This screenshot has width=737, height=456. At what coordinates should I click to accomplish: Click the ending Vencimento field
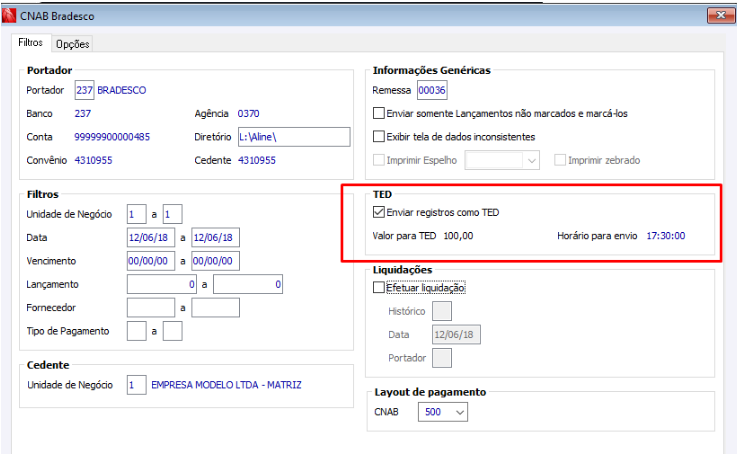[215, 261]
